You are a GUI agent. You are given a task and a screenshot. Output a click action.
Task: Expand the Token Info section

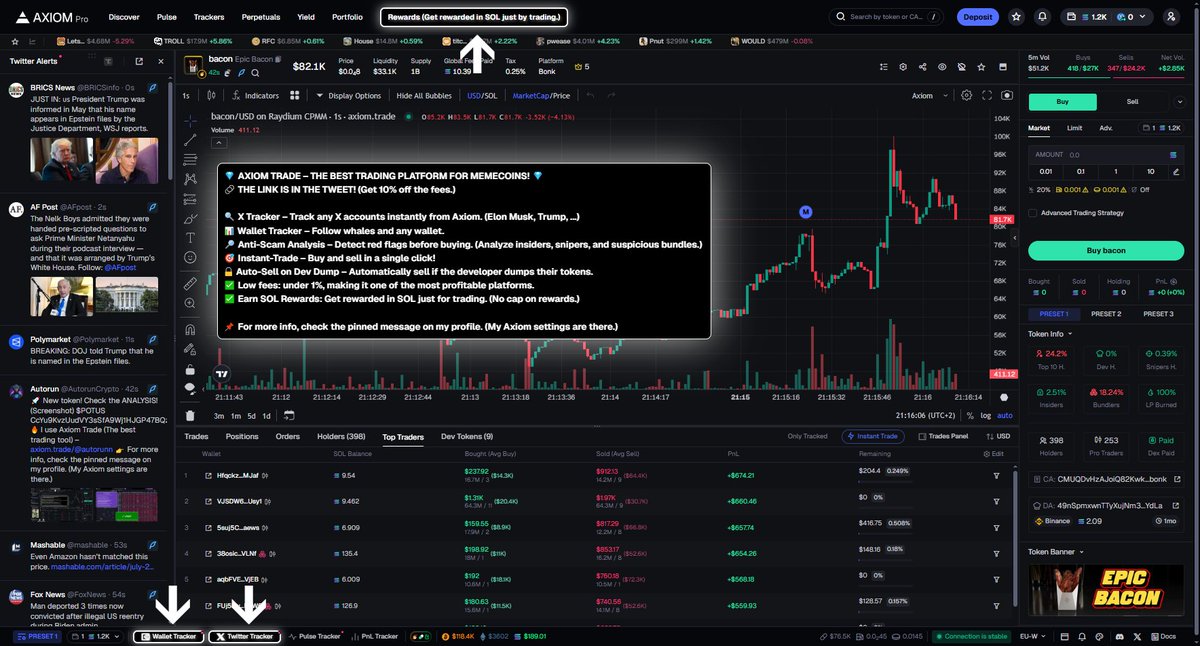(x=1050, y=334)
